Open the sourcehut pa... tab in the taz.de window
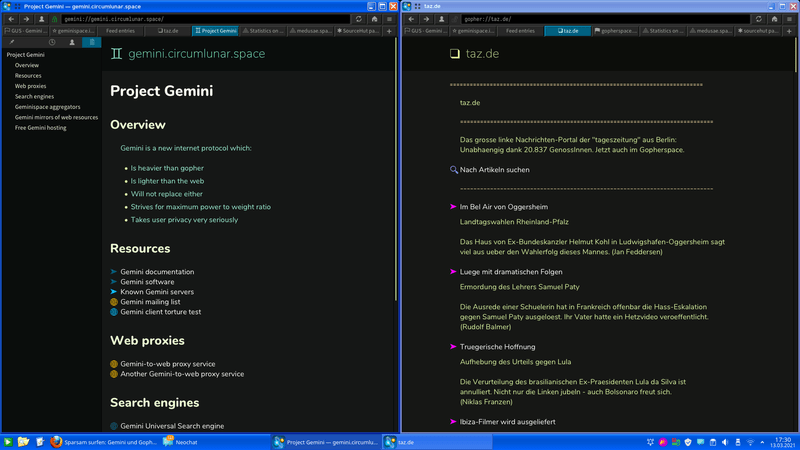Screen dimensions: 800x450 (x=758, y=31)
